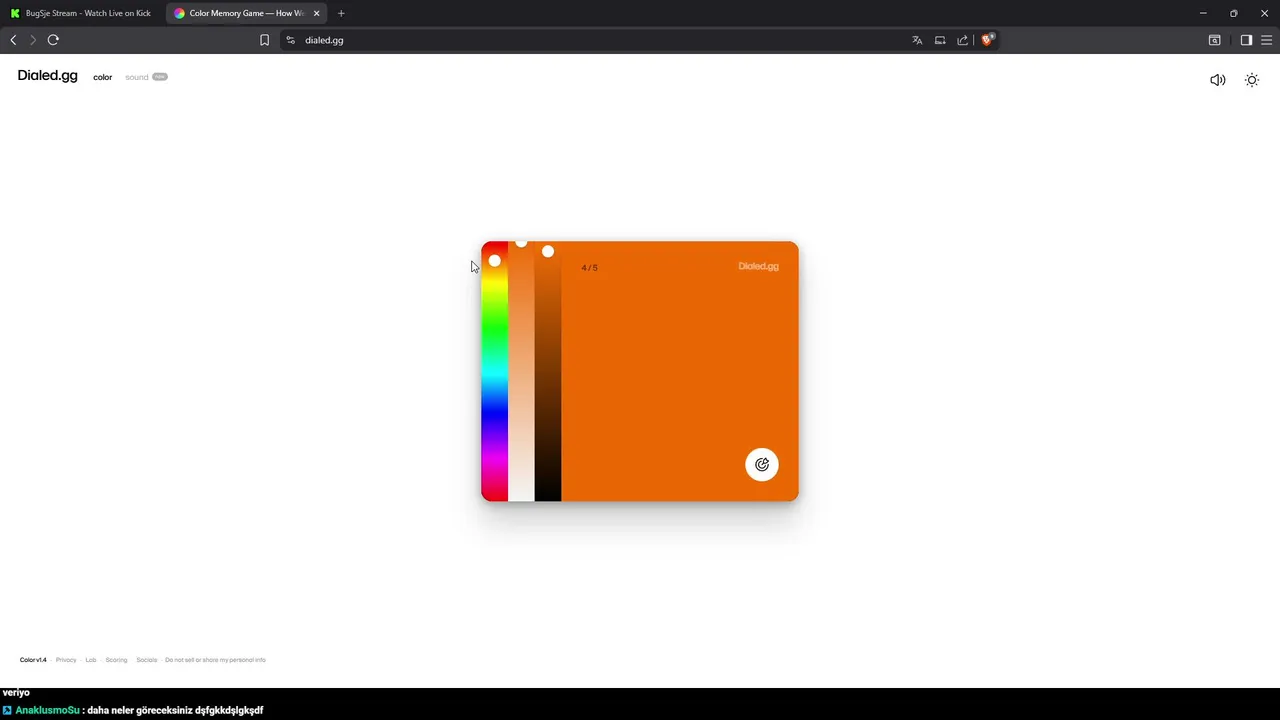Click the new badge next to sound

click(x=160, y=77)
